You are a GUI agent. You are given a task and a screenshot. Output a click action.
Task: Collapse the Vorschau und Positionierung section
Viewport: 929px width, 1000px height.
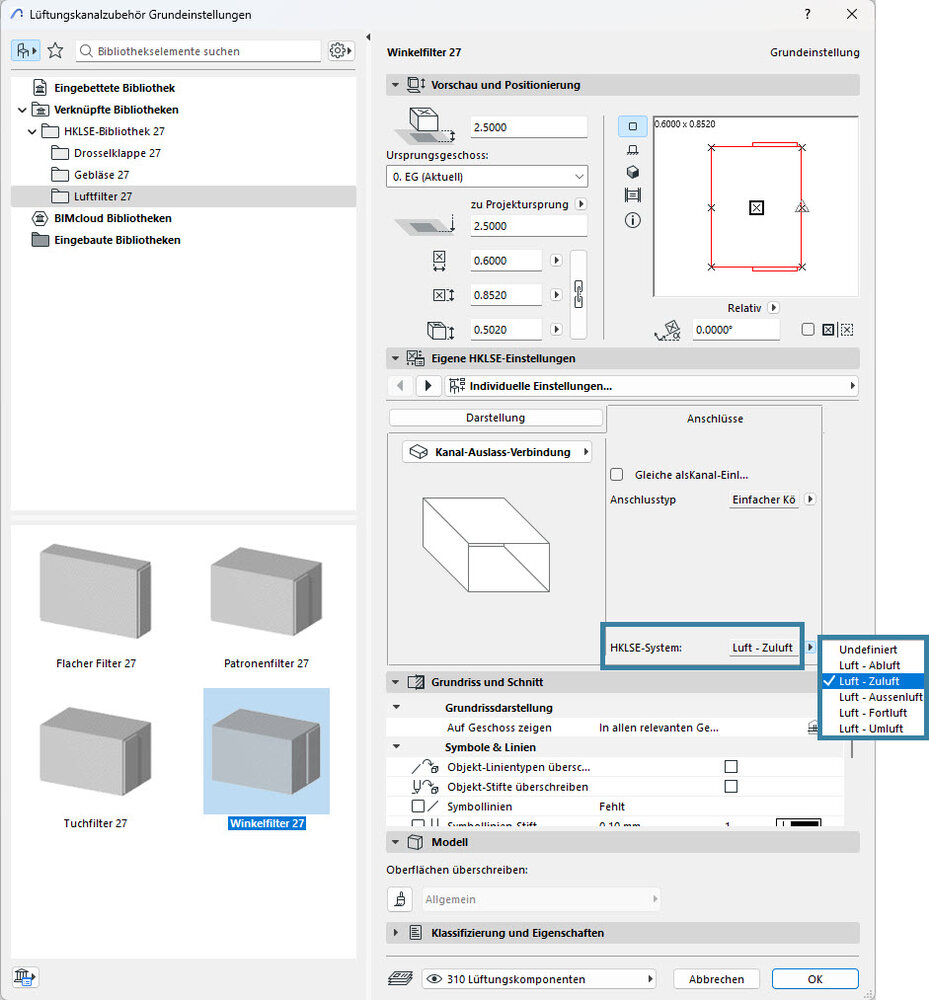[395, 85]
